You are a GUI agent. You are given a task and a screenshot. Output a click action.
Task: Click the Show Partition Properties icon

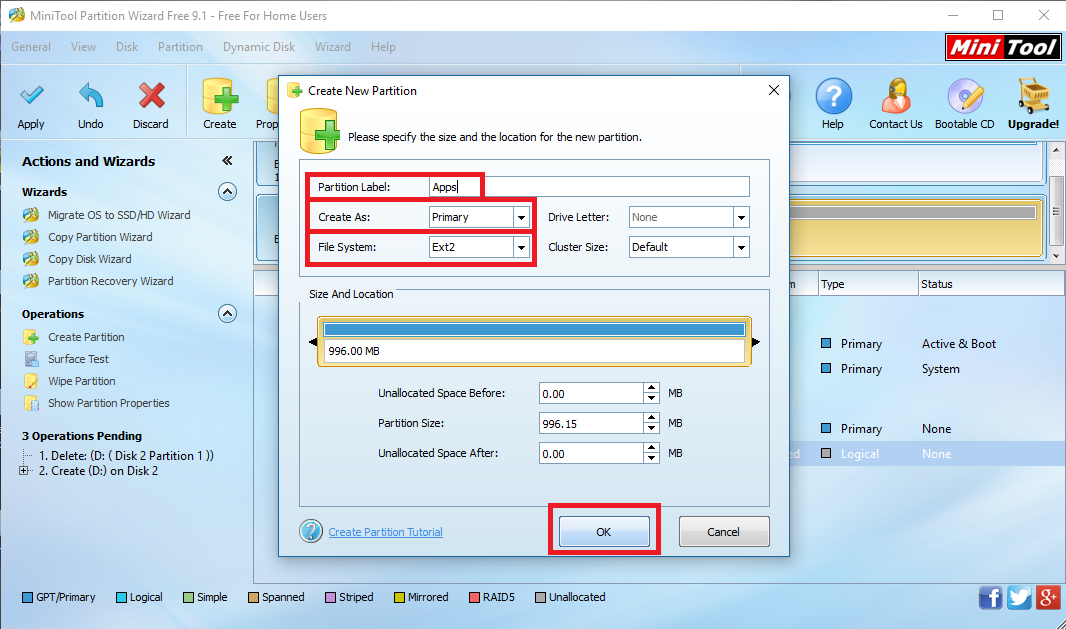click(x=31, y=403)
